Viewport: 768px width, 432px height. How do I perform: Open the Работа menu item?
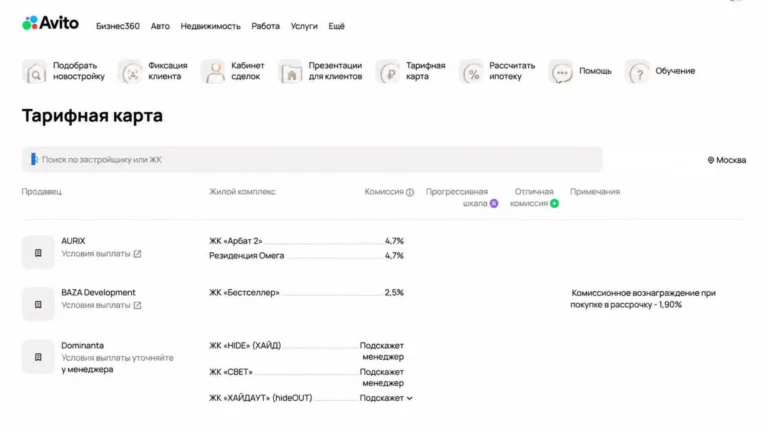coord(265,26)
